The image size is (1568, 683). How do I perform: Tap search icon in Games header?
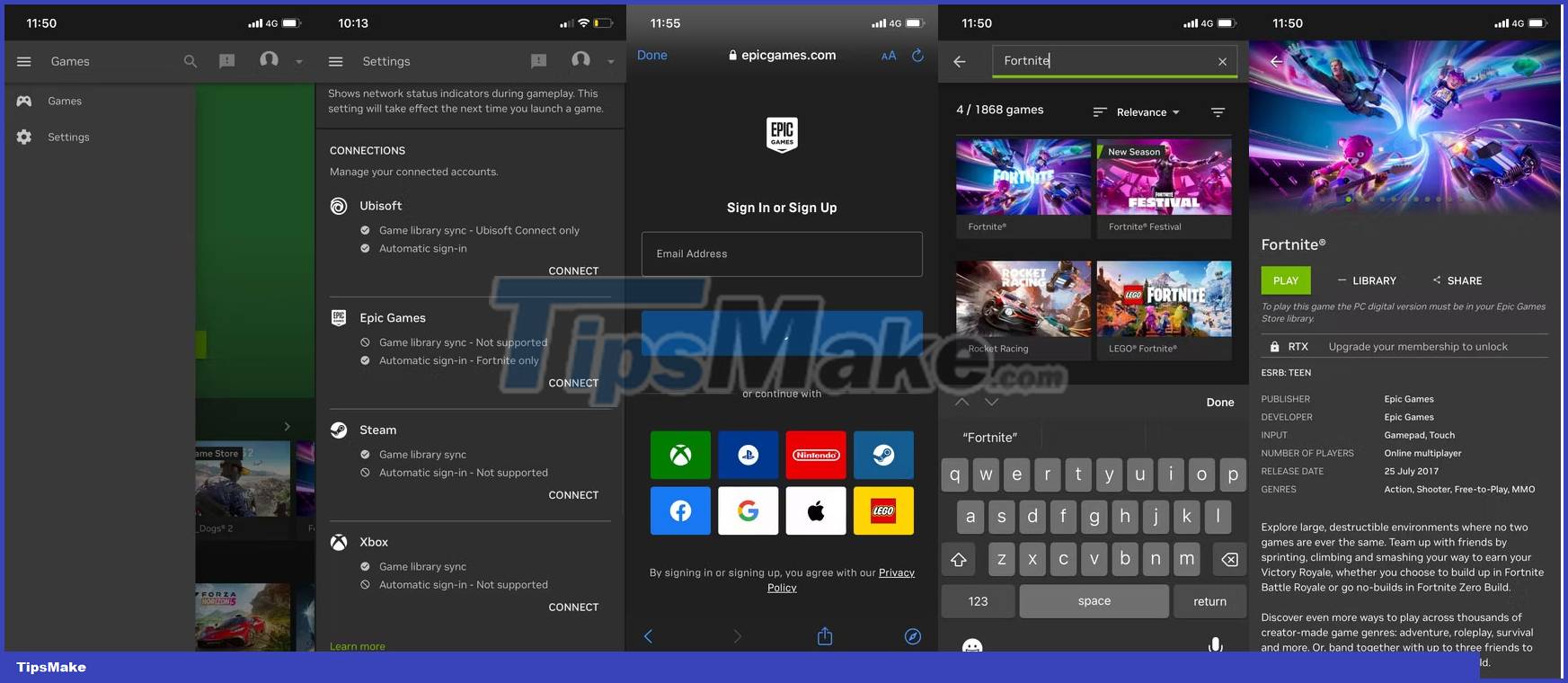pos(190,61)
